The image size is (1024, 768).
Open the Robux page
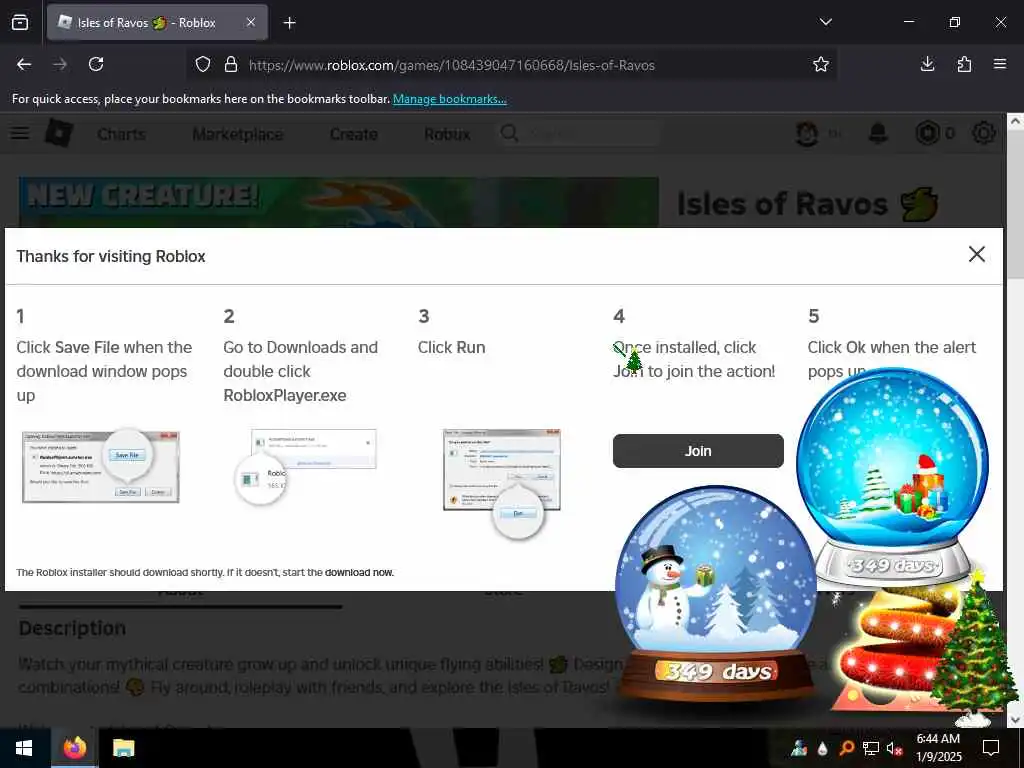pos(447,134)
